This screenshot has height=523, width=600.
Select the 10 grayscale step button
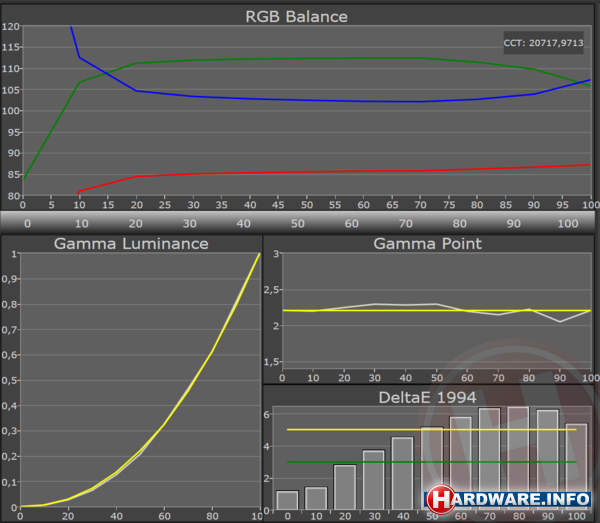click(82, 222)
